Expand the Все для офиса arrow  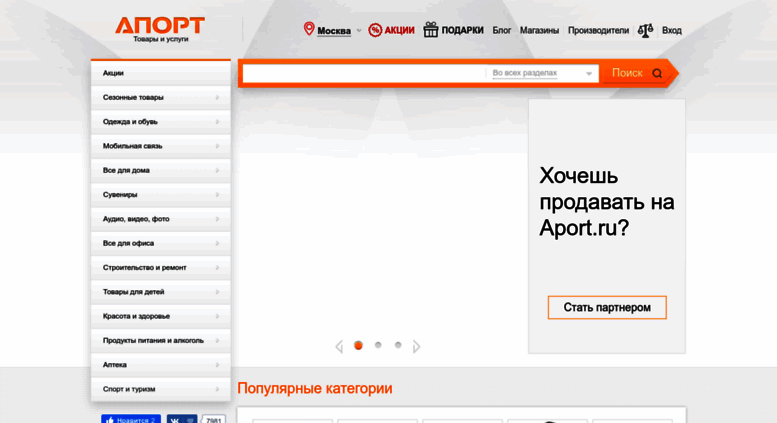click(217, 243)
